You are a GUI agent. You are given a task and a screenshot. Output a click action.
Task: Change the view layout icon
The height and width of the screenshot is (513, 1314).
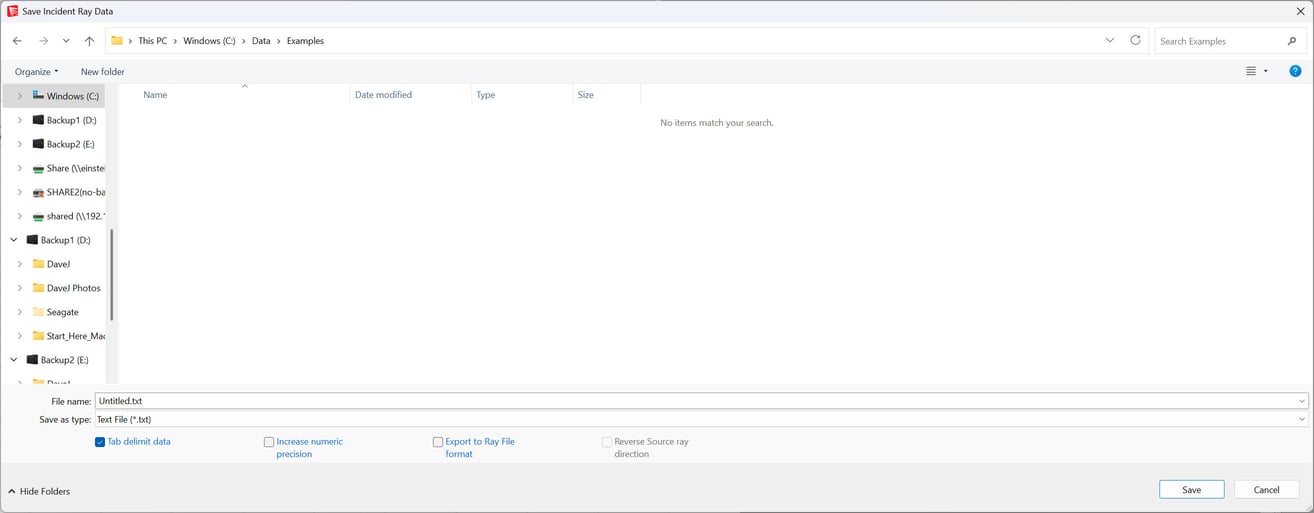[1251, 71]
